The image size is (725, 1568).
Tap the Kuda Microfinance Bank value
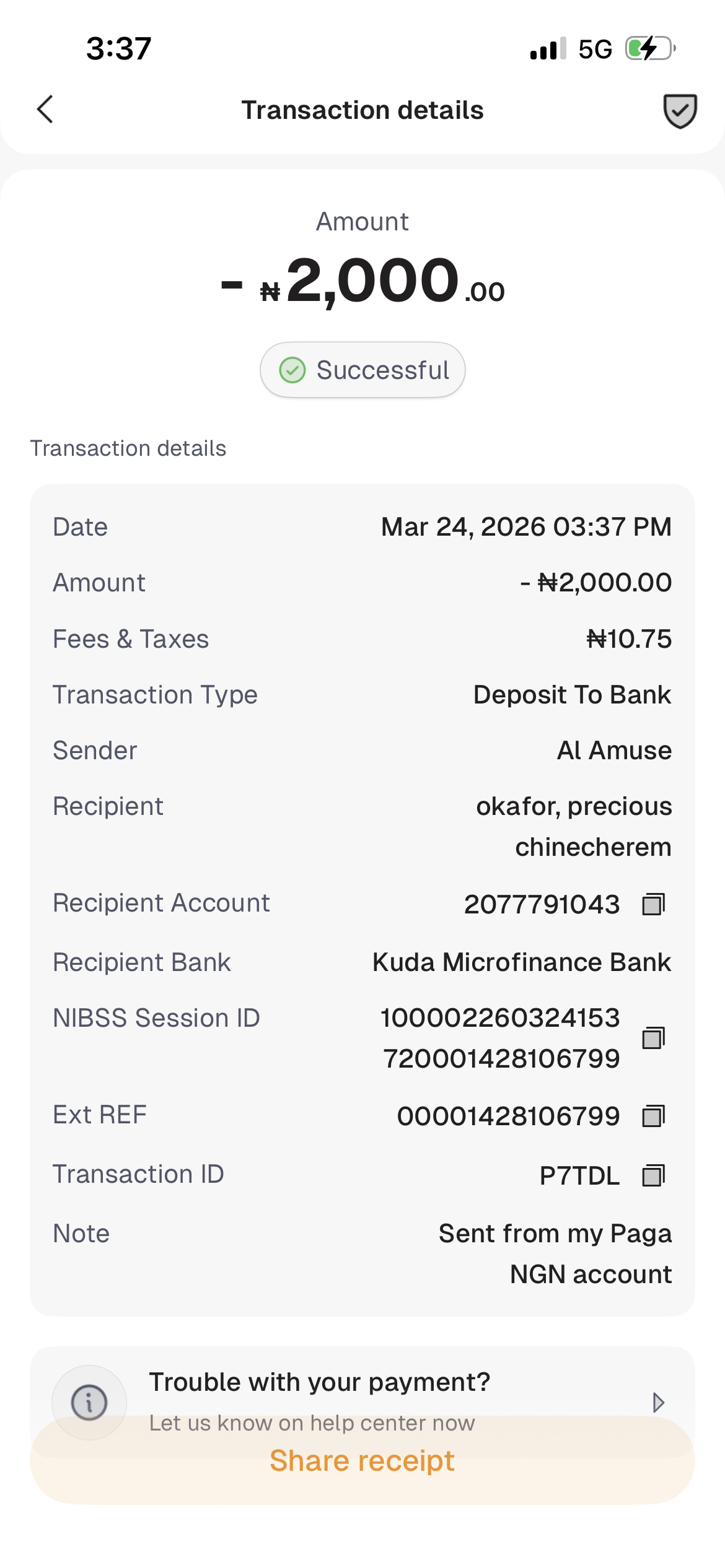521,962
